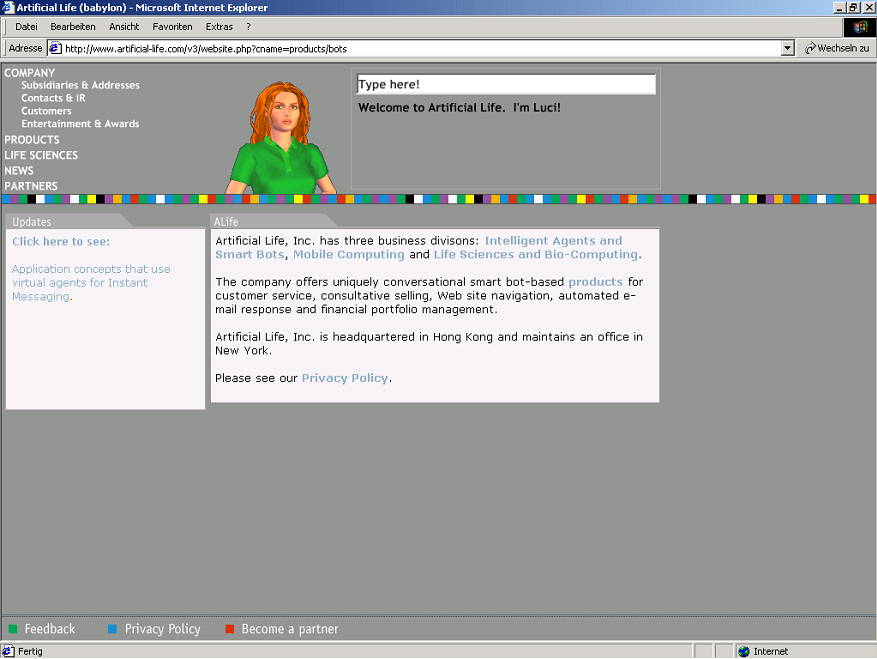Open the Customers link
Viewport: 877px width, 659px height.
pyautogui.click(x=46, y=111)
